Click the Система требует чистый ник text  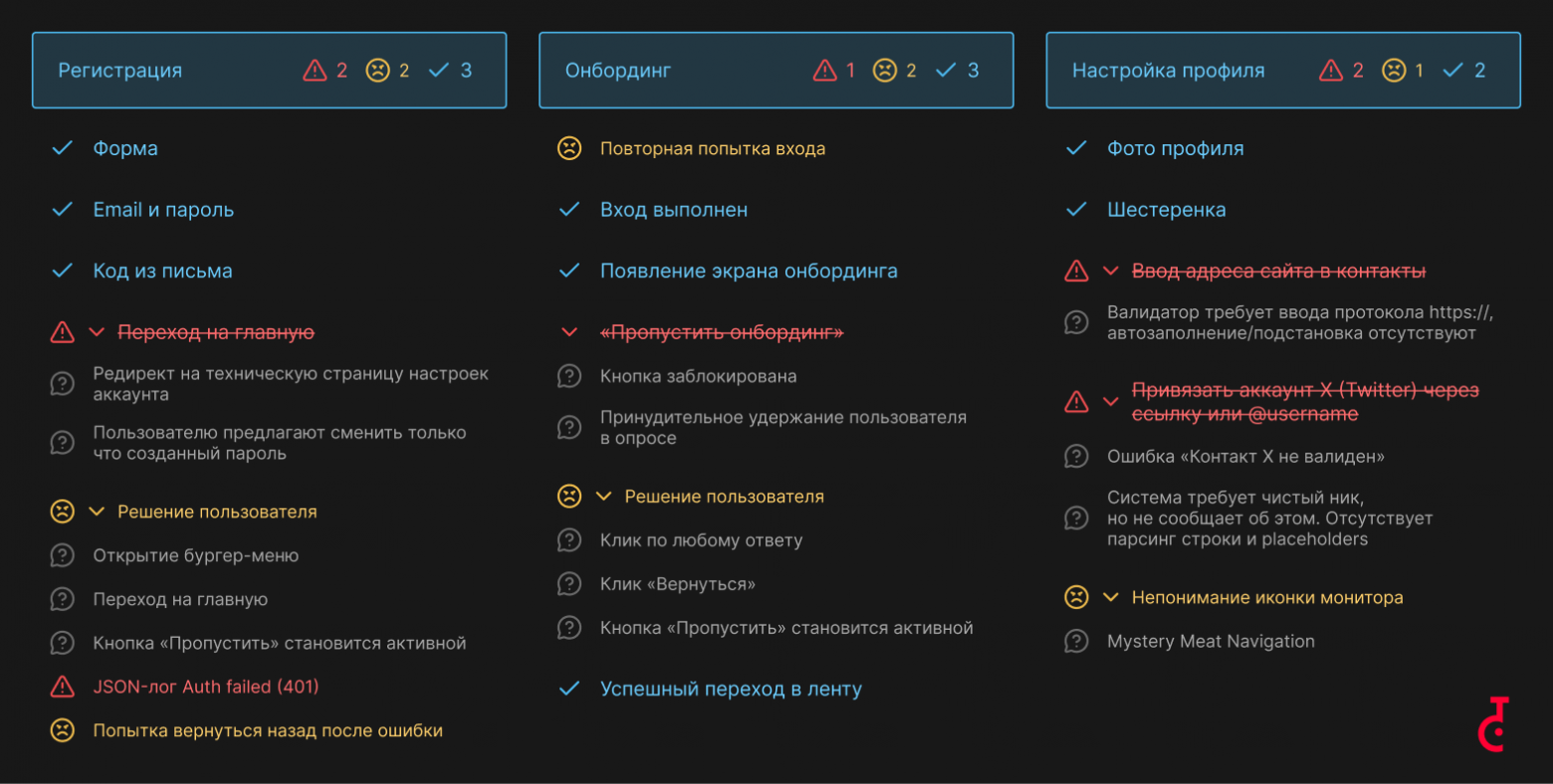coord(1270,518)
